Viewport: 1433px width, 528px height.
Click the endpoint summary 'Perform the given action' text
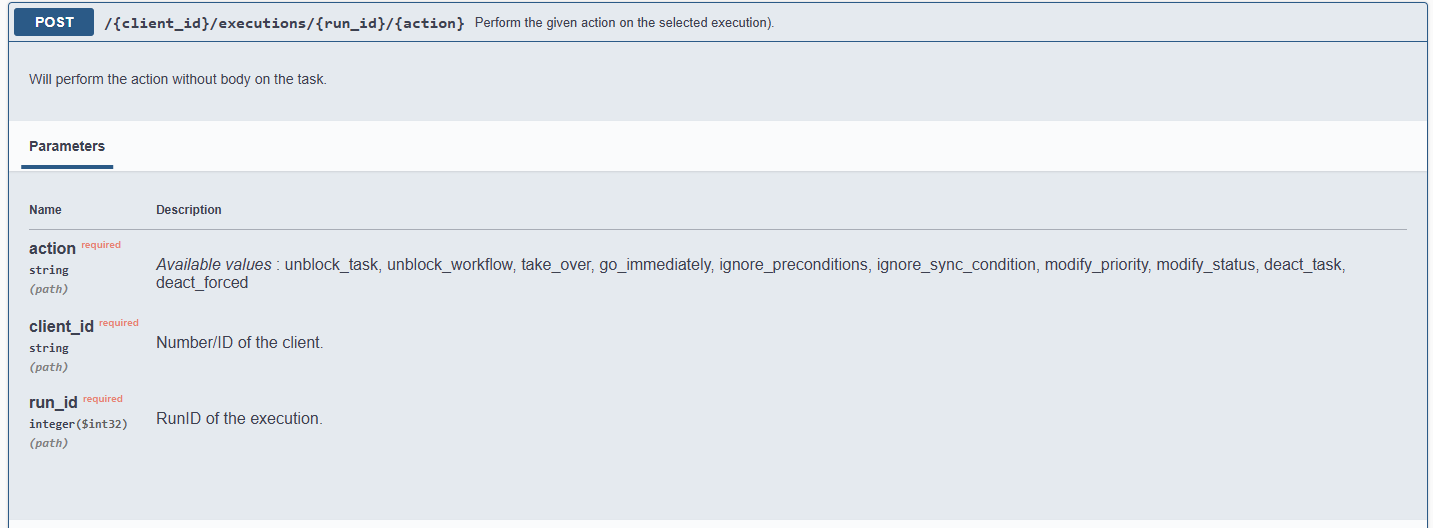point(624,23)
